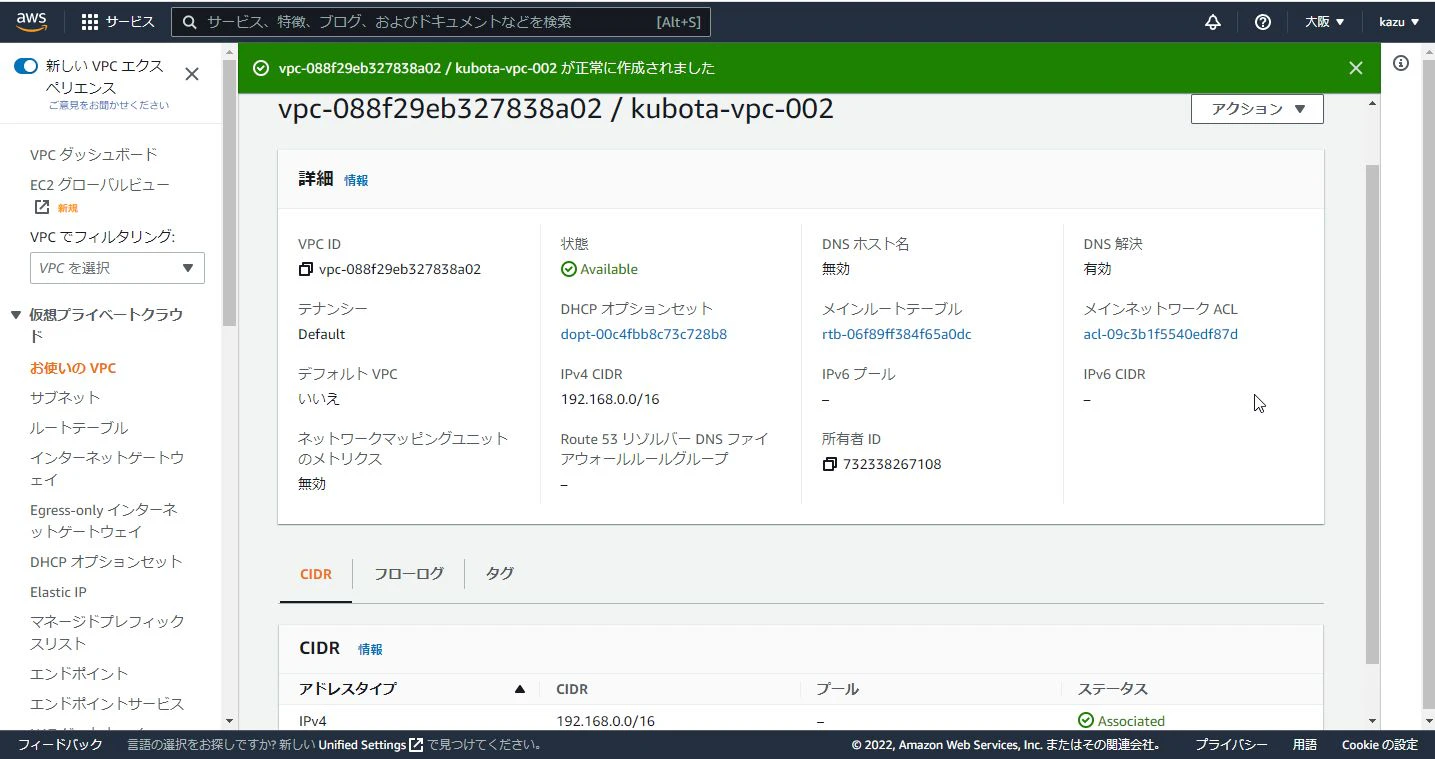Click the IPv4 CIDR value 192.168.0.0/16 in details
The image size is (1435, 759).
point(610,399)
